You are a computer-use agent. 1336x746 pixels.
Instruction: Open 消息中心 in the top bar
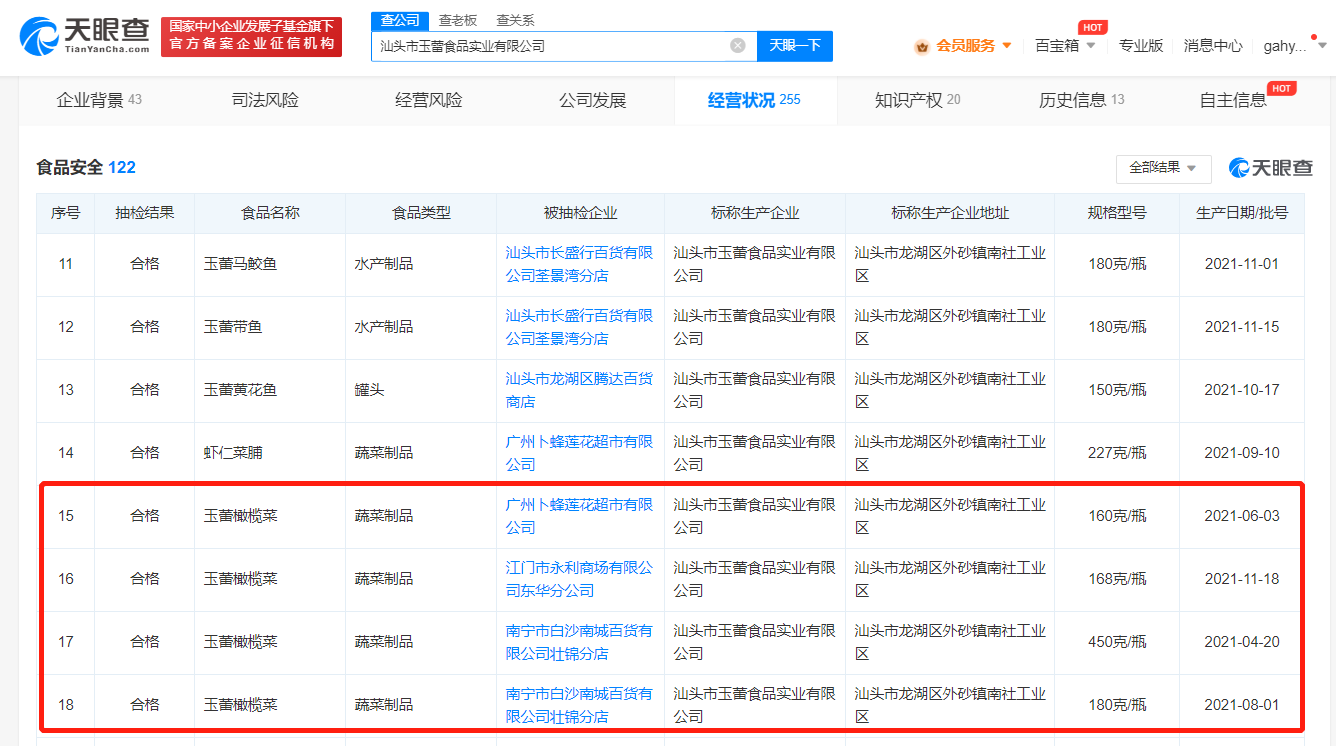pyautogui.click(x=1213, y=46)
